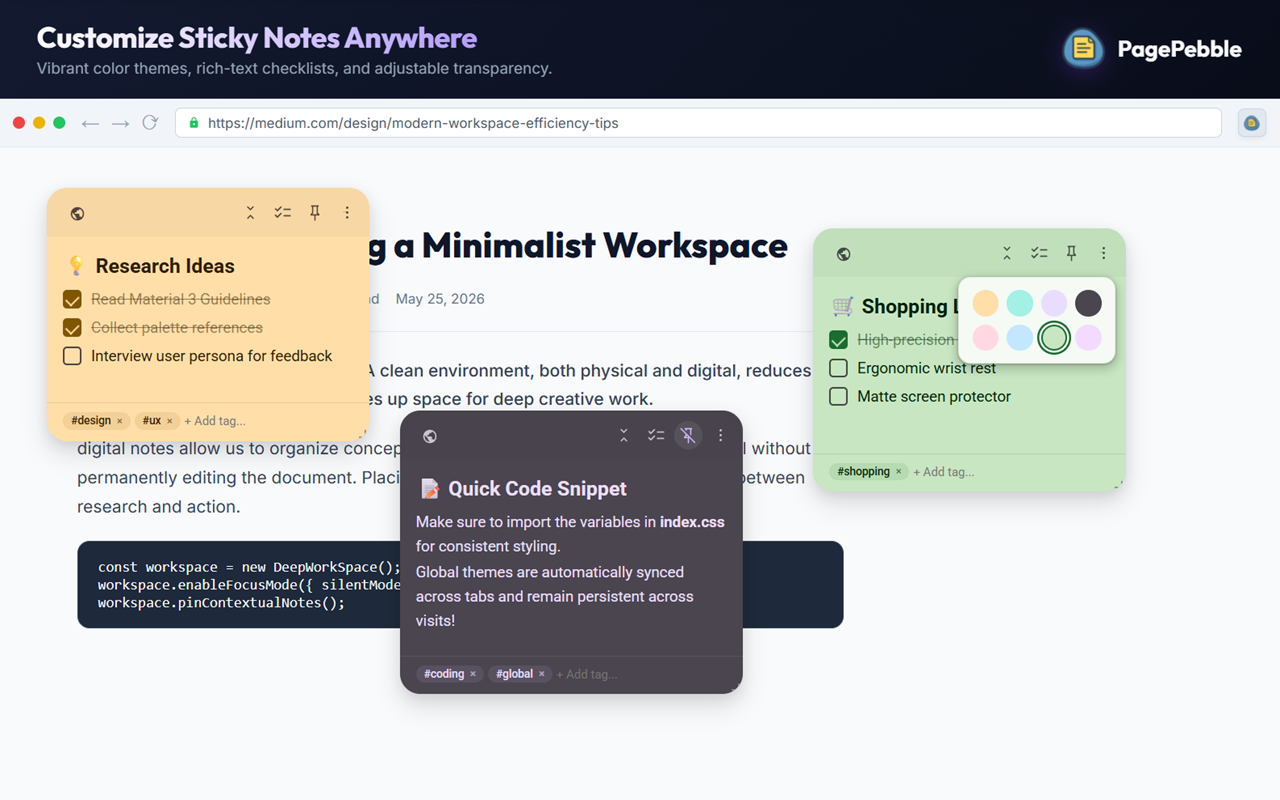Screen dimensions: 1280x800
Task: Remove the #design tag
Action: (120, 421)
